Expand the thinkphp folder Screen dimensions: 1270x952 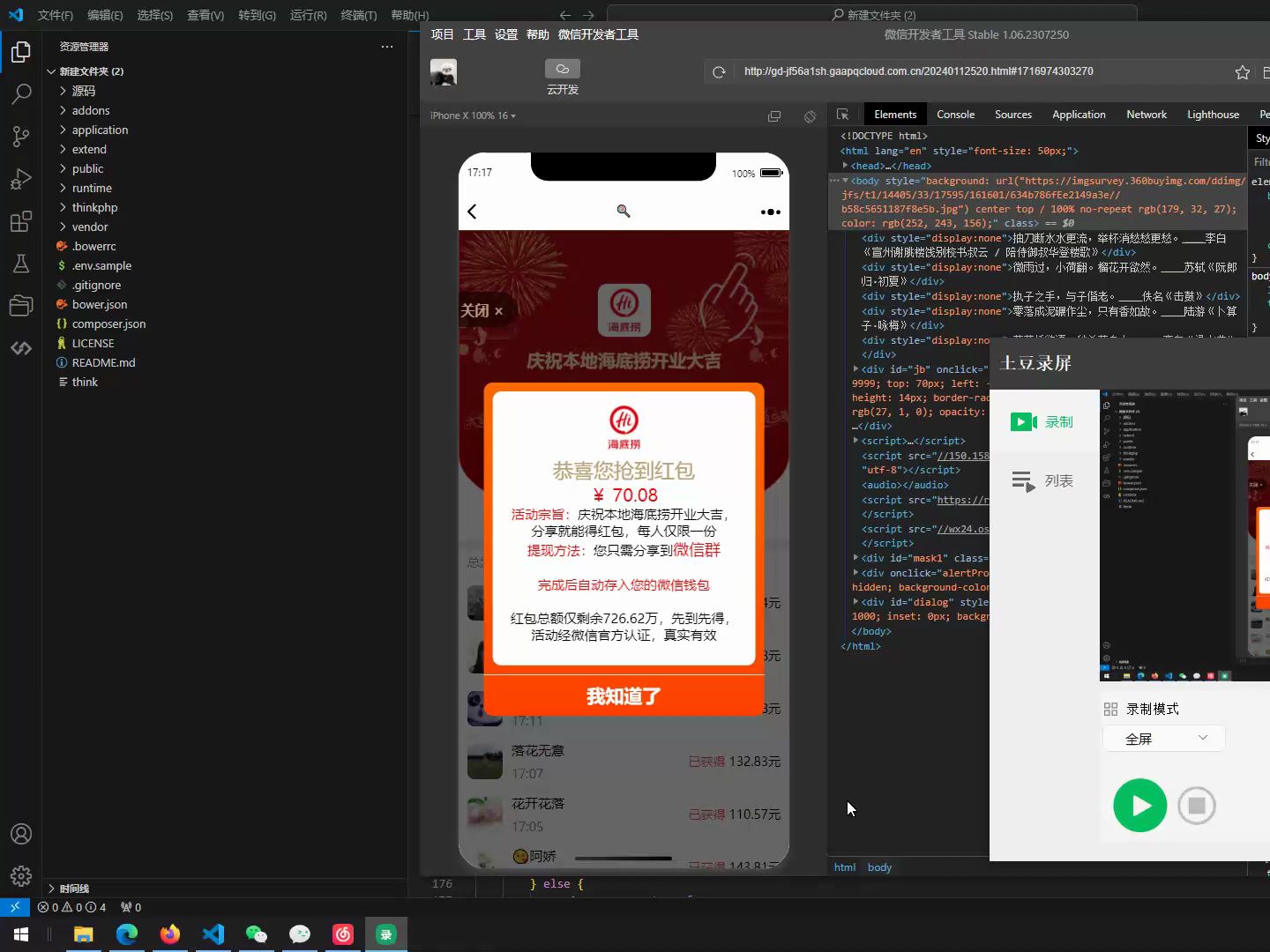point(94,207)
